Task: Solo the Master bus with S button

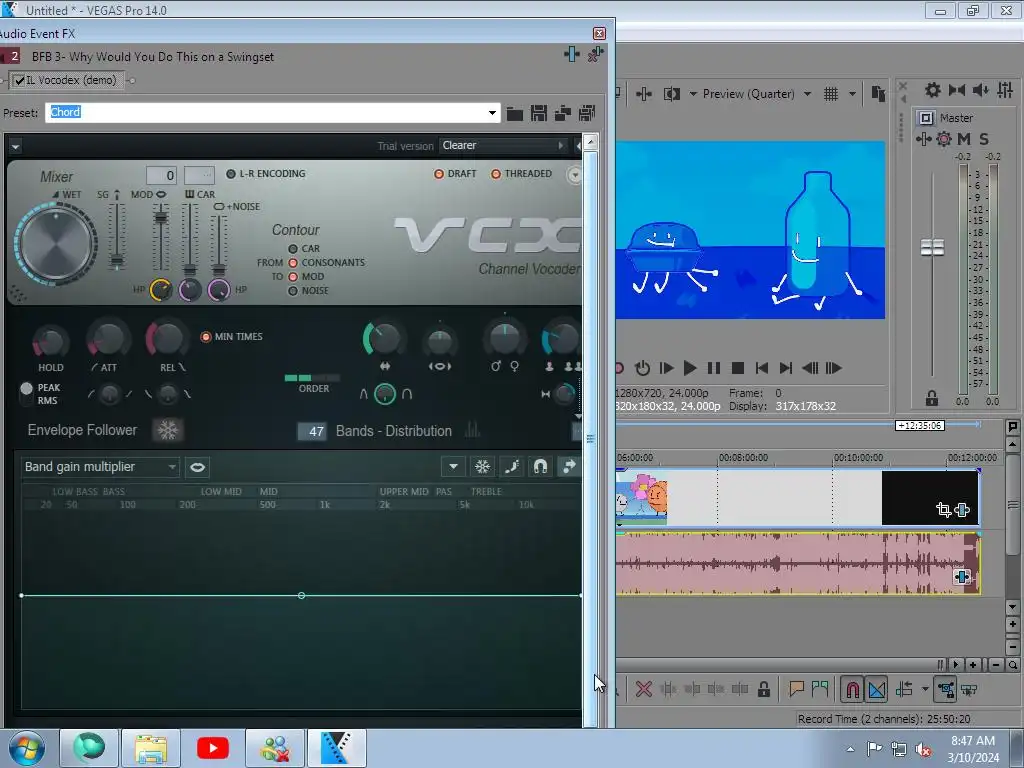Action: [984, 138]
